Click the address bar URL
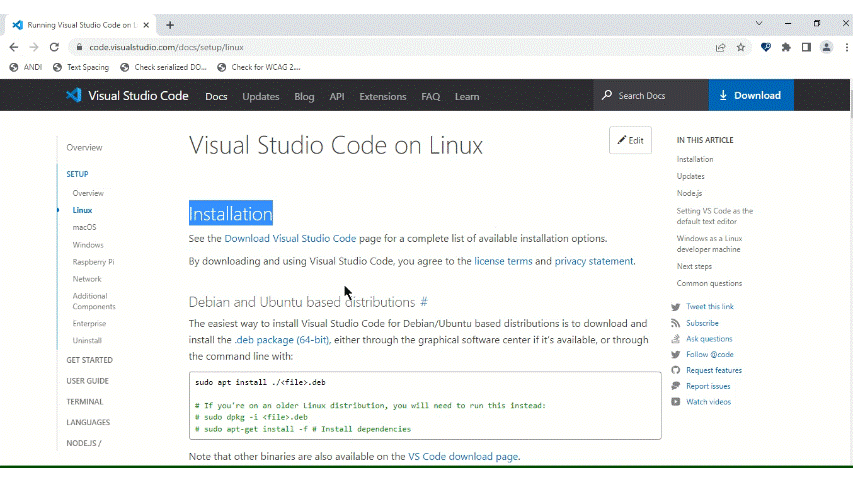 (x=166, y=47)
